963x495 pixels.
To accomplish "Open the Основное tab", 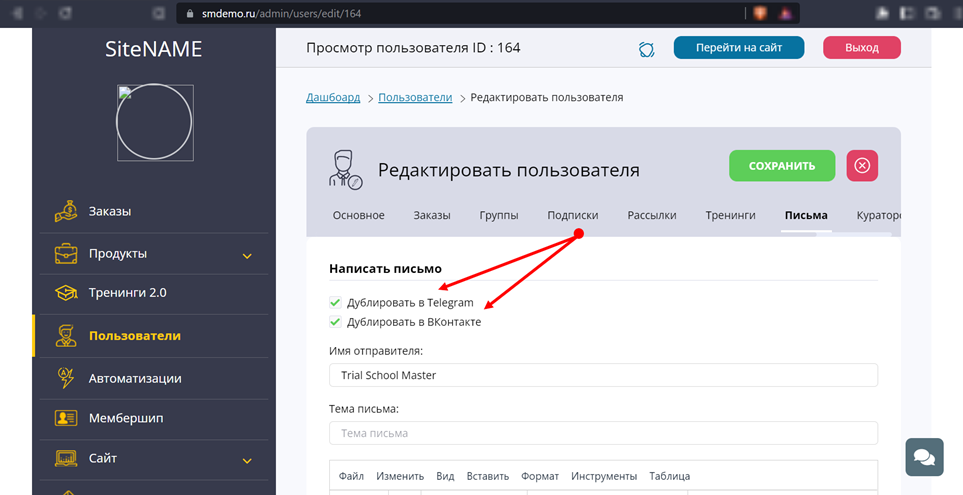I will 359,216.
